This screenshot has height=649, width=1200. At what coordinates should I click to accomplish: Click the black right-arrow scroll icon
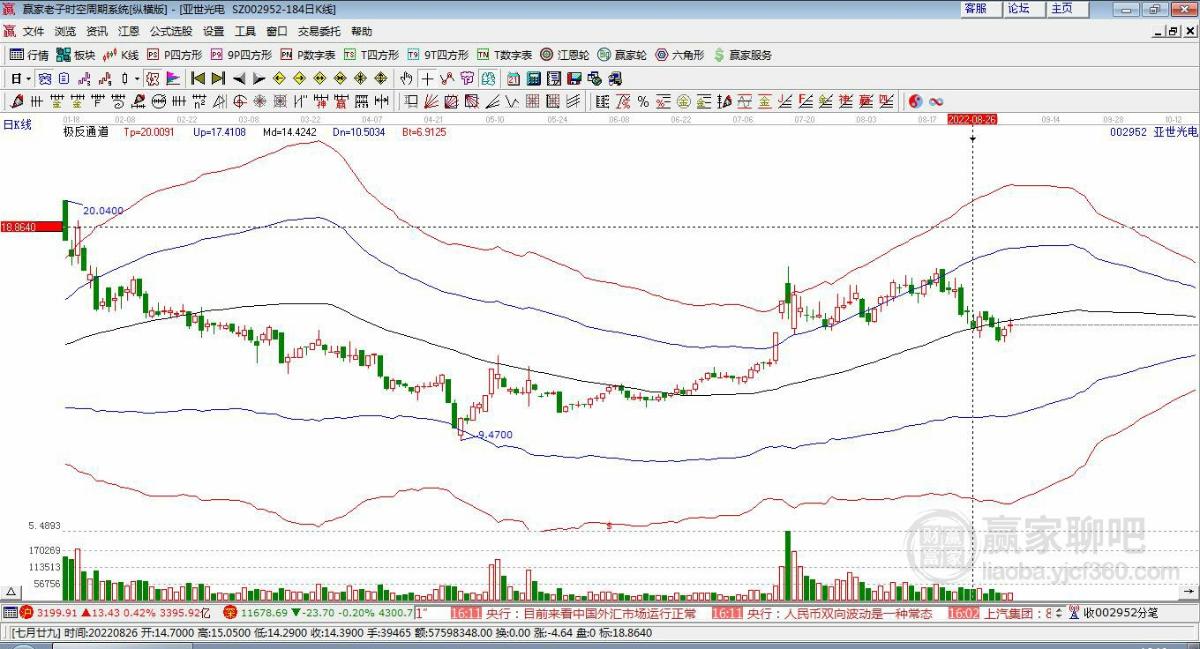click(259, 78)
